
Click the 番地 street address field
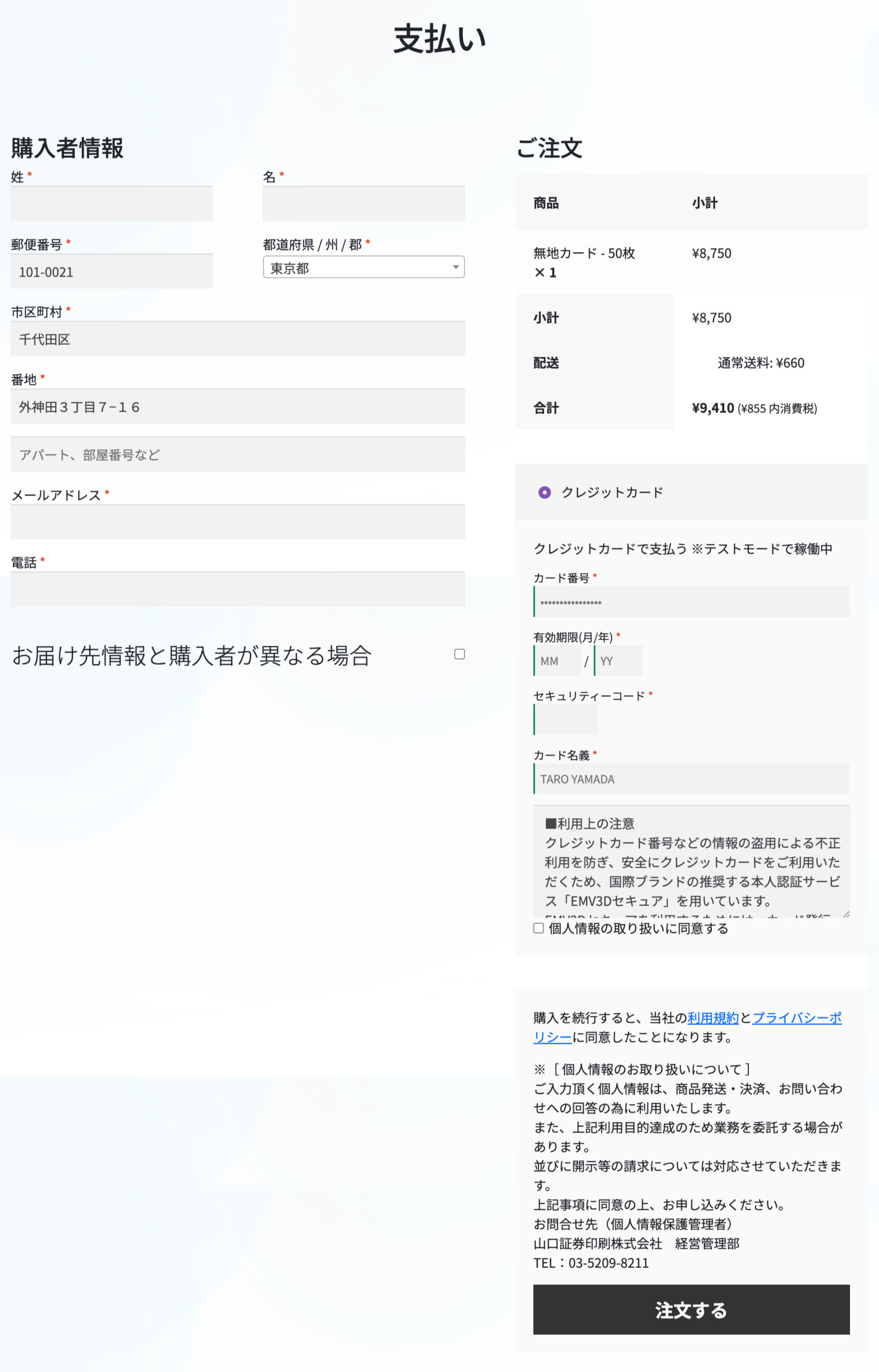pos(238,406)
